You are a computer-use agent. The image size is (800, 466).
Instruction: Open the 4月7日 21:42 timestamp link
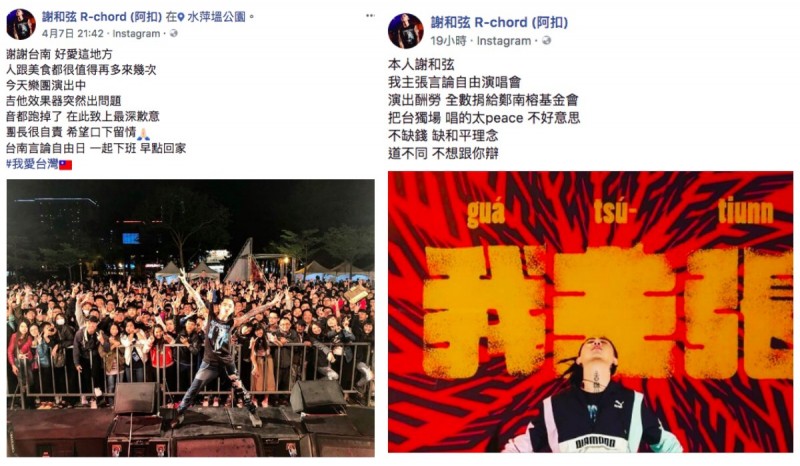point(72,34)
